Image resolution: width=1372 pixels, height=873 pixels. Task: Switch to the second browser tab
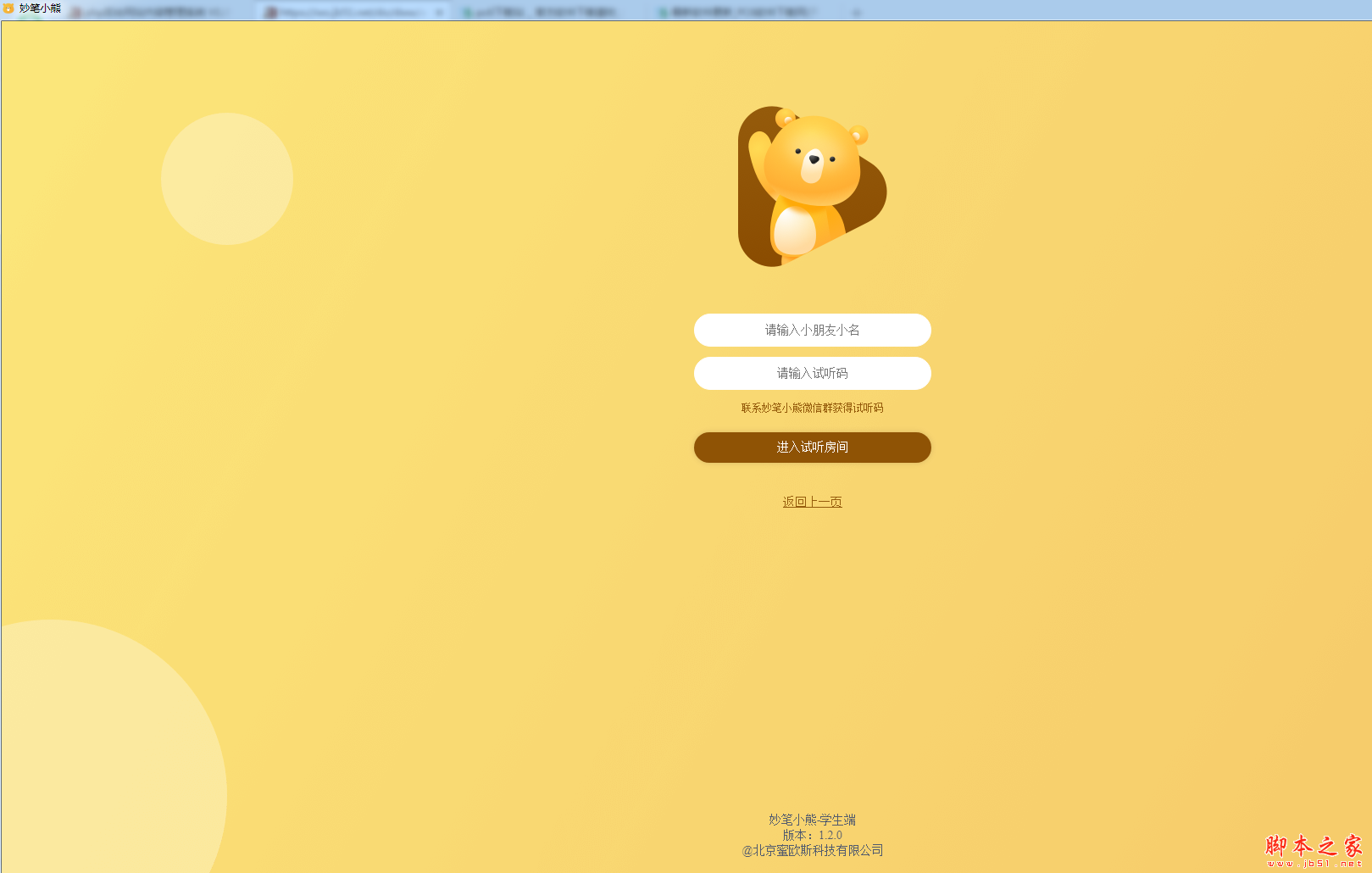[x=347, y=12]
